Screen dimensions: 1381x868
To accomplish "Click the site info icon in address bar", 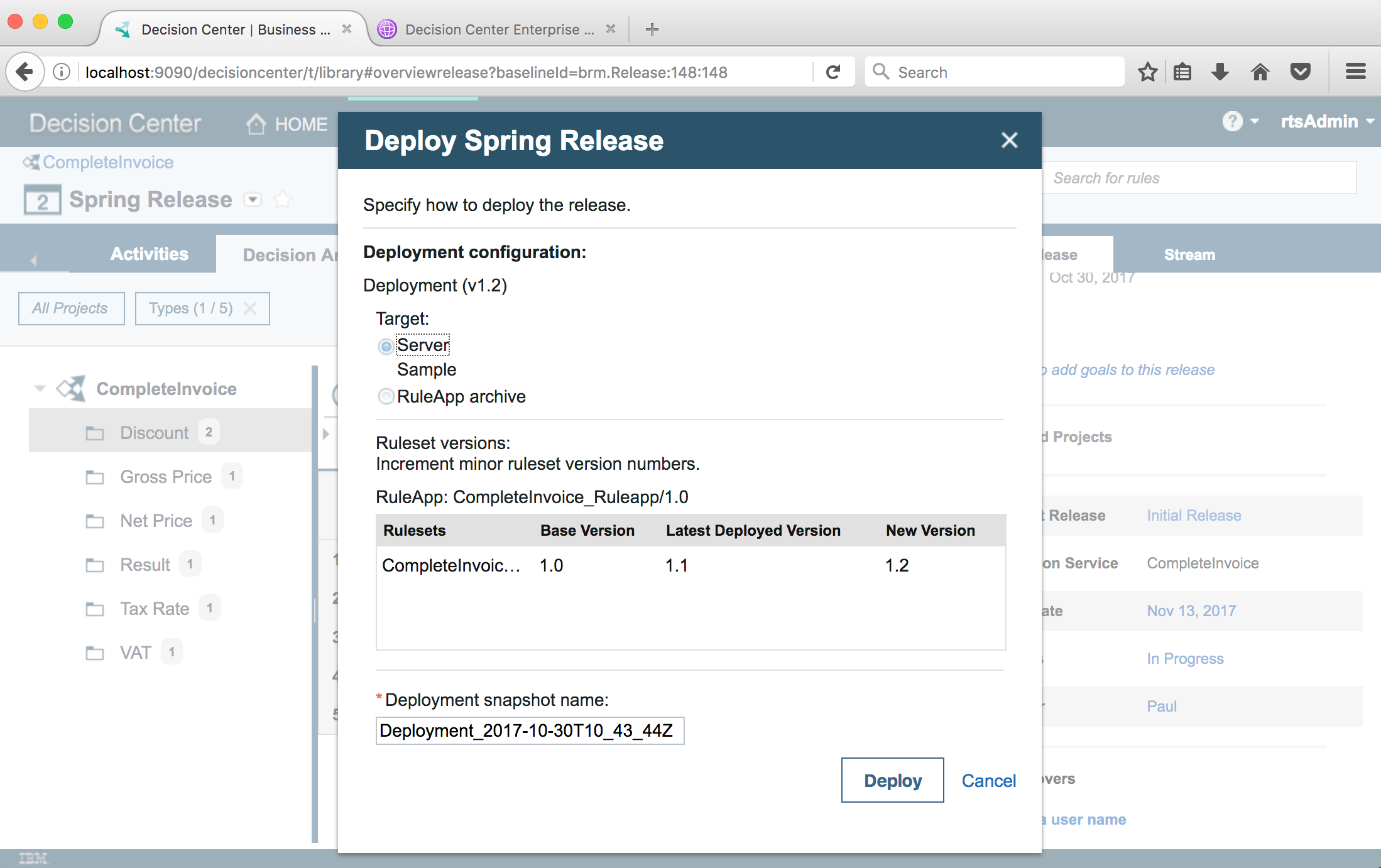I will tap(62, 72).
